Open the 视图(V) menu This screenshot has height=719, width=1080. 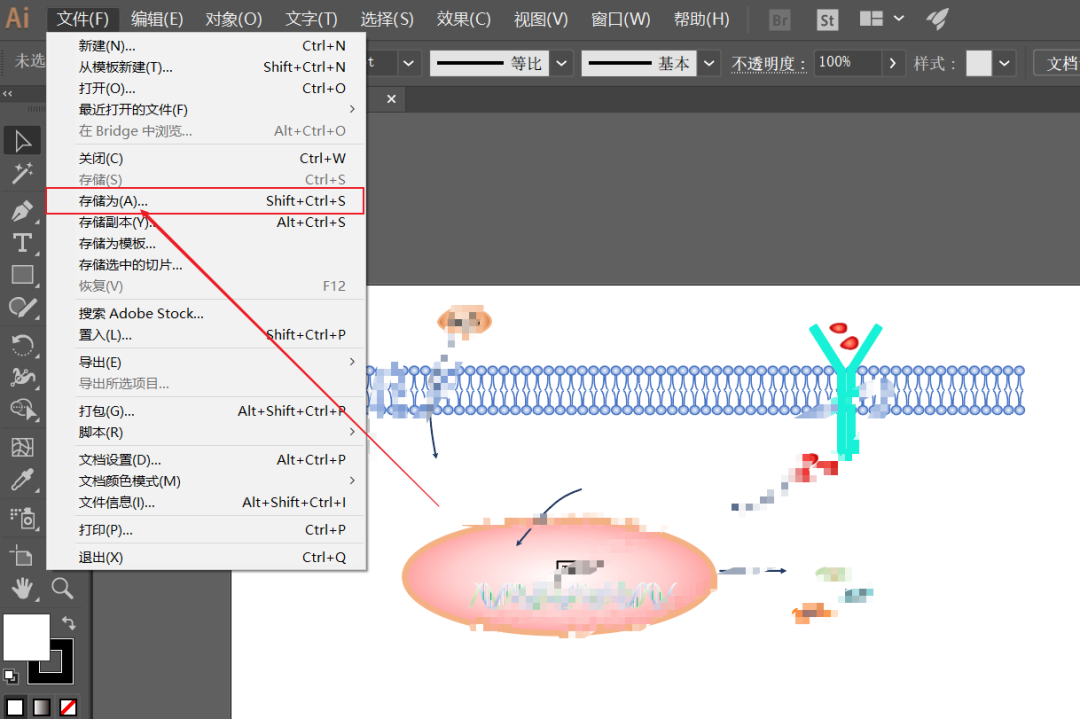click(541, 19)
